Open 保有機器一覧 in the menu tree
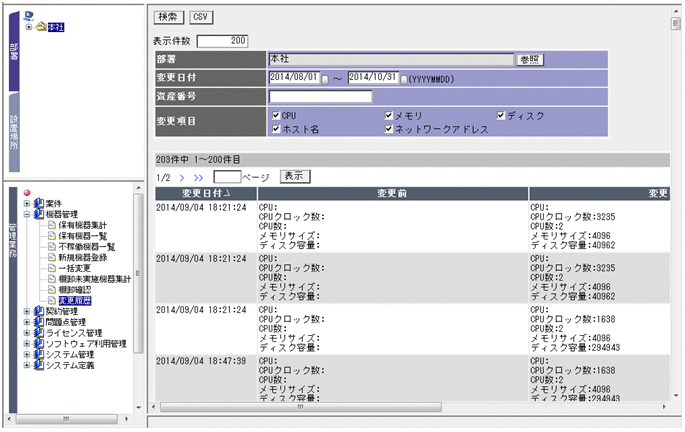This screenshot has width=685, height=432. [83, 236]
